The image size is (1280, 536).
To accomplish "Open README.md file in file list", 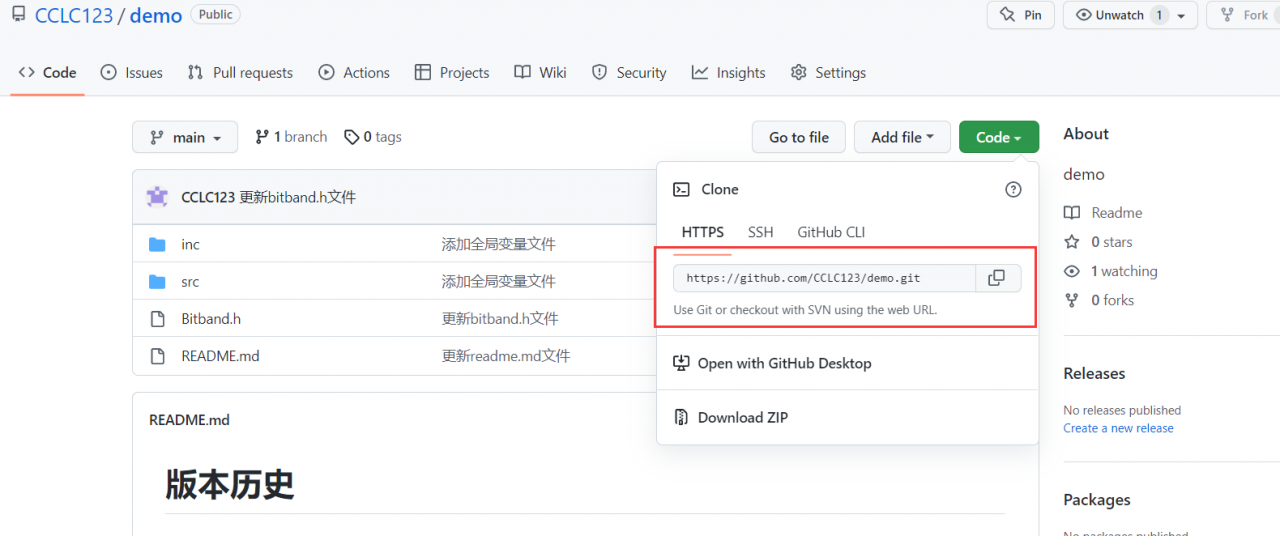I will [220, 356].
